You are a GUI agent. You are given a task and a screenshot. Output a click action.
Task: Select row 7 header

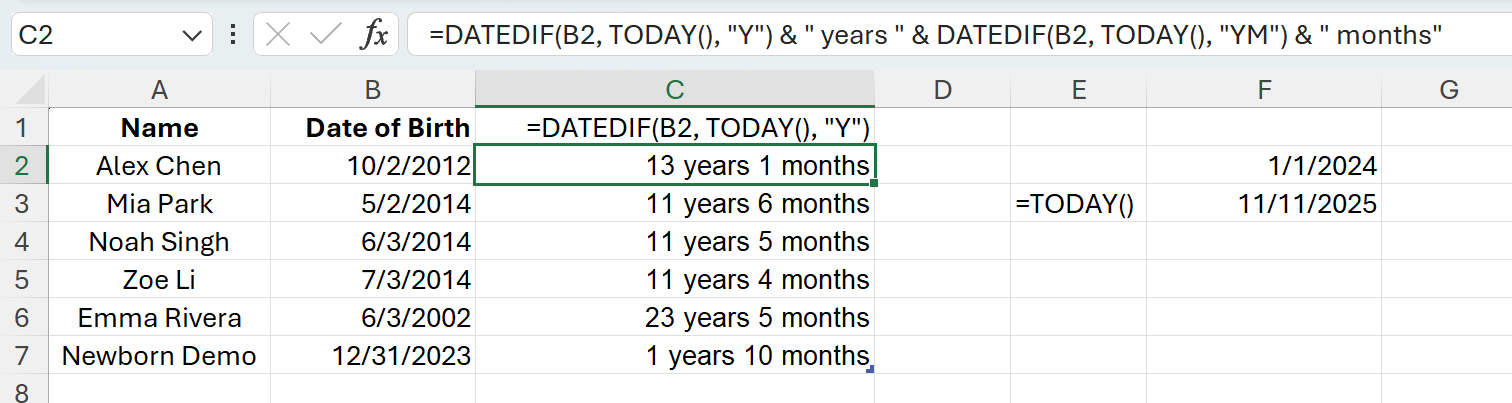click(24, 356)
